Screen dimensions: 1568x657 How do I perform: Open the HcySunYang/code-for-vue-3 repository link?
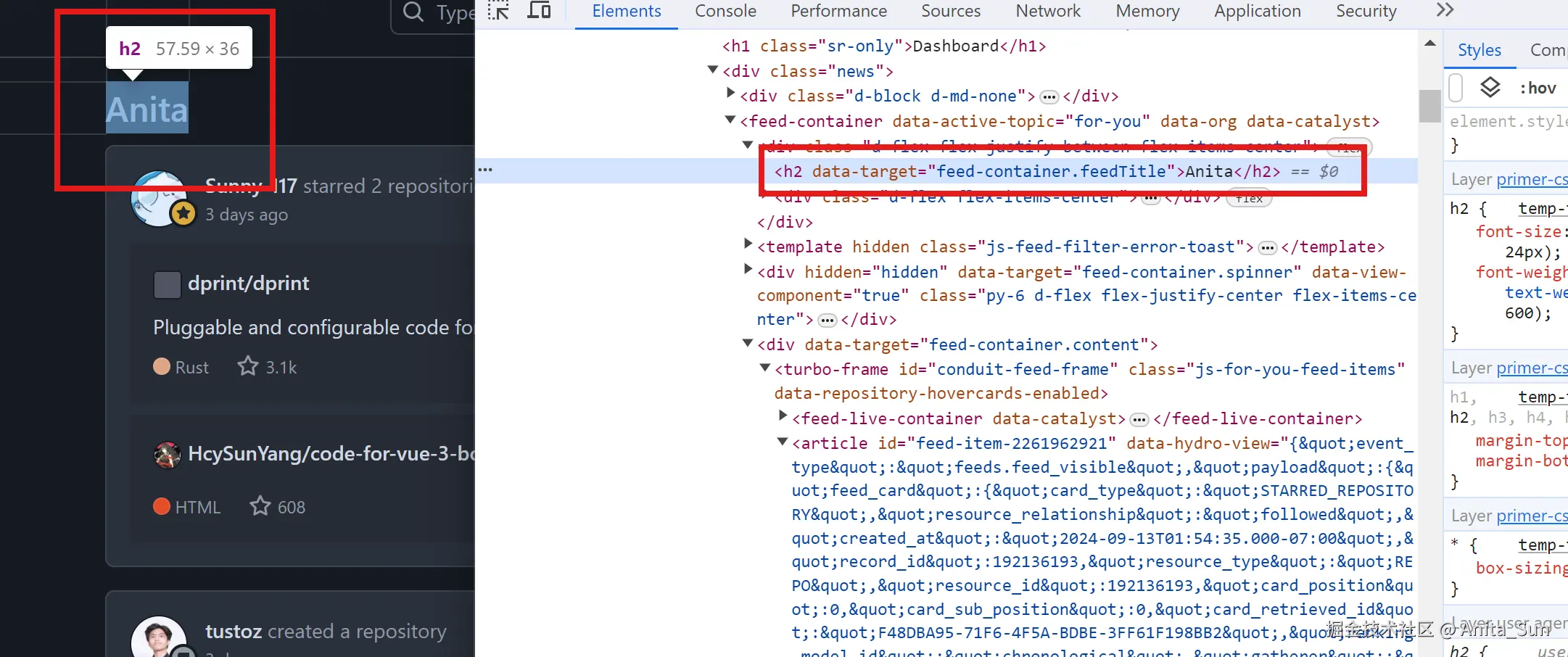click(x=331, y=454)
